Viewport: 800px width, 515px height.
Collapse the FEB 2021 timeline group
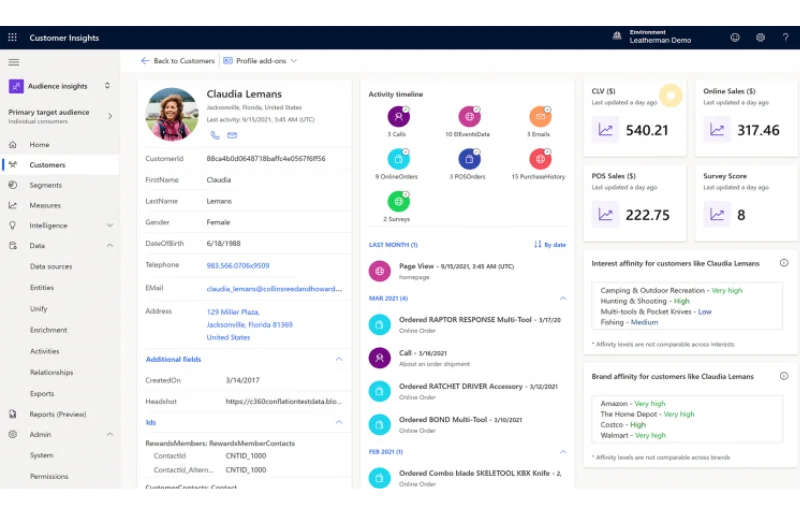pyautogui.click(x=563, y=452)
